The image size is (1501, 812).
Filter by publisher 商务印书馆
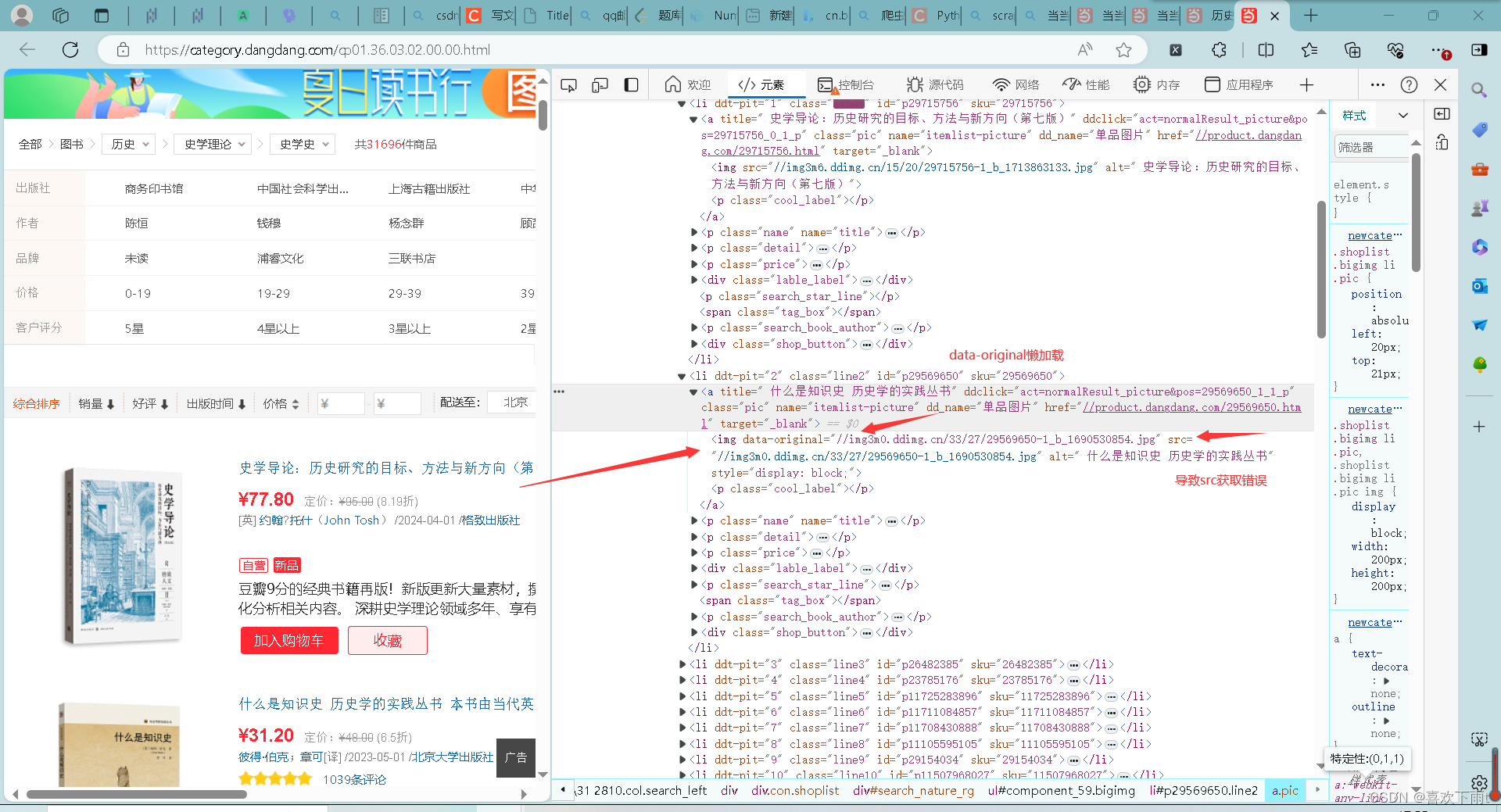point(154,188)
